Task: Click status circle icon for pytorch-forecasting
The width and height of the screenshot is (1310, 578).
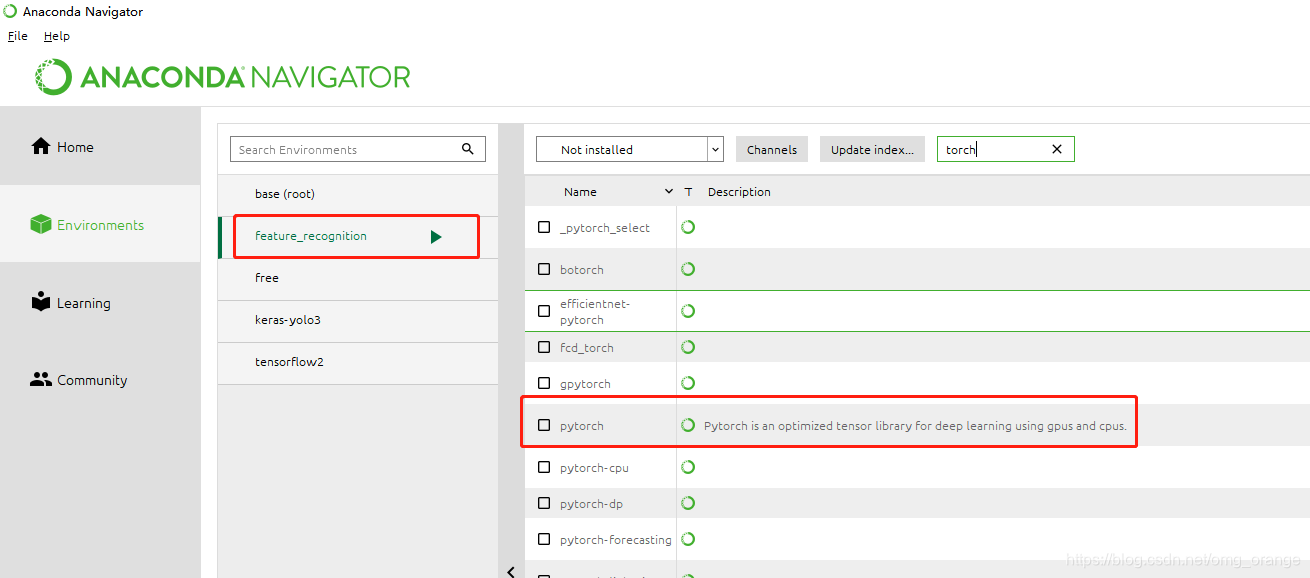Action: [688, 539]
